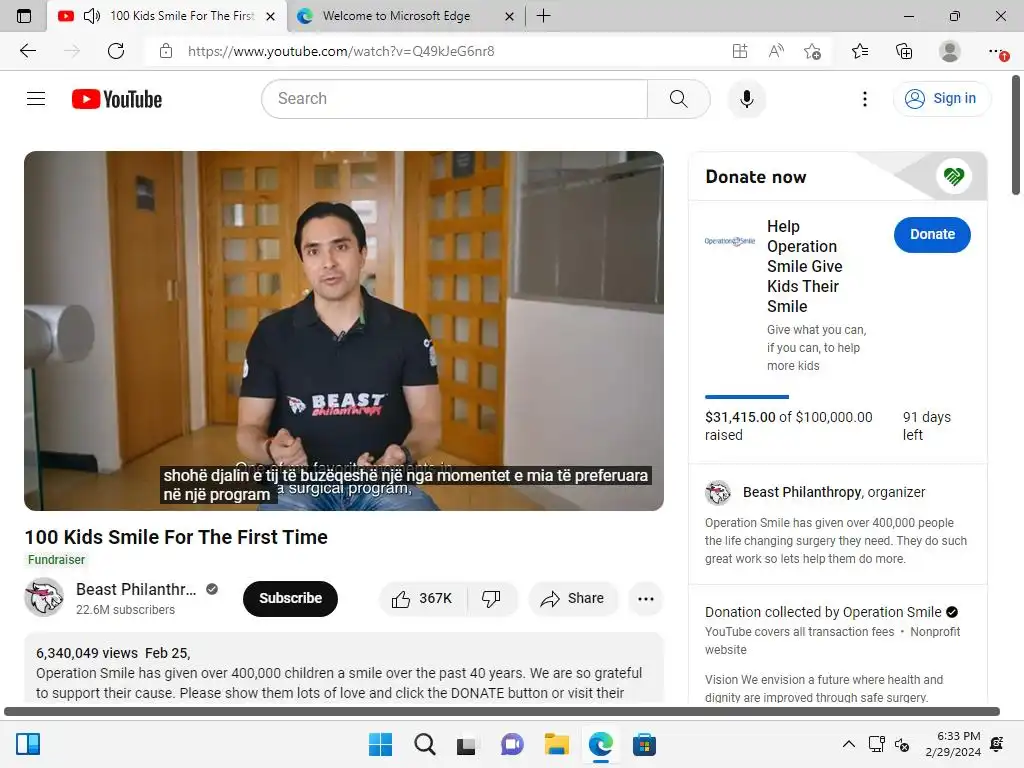Image resolution: width=1024 pixels, height=768 pixels.
Task: View site information lock icon
Action: (166, 51)
